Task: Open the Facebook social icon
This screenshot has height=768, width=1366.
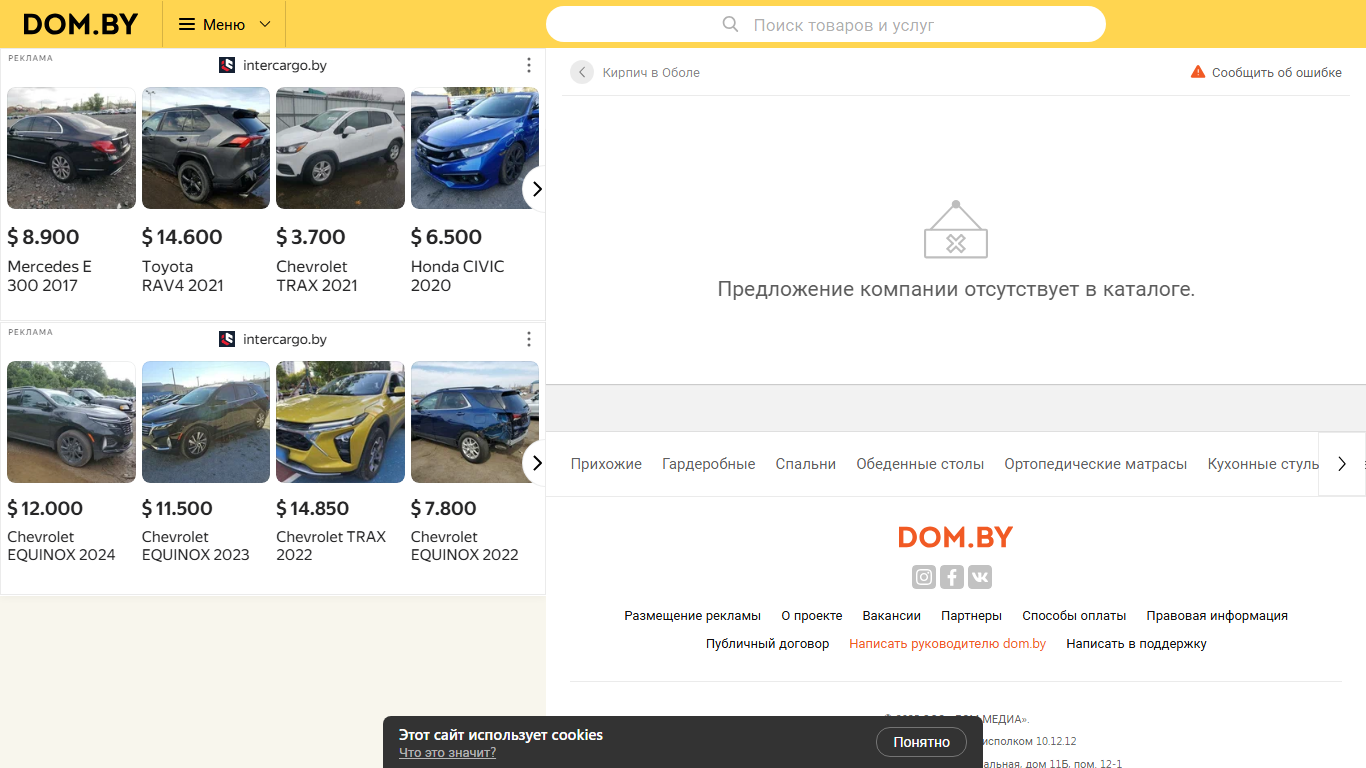Action: point(952,577)
